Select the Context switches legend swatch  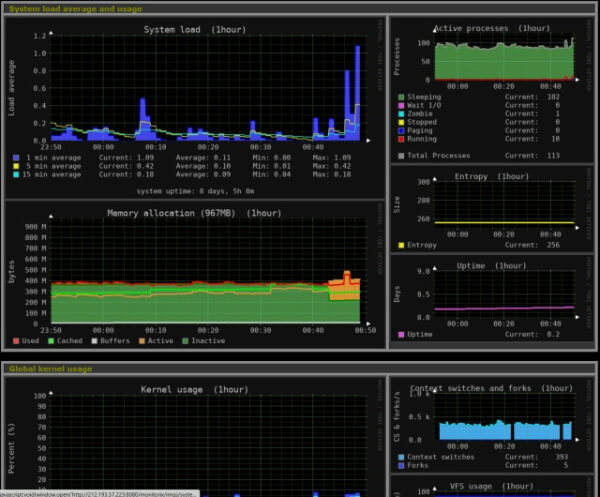click(x=402, y=457)
